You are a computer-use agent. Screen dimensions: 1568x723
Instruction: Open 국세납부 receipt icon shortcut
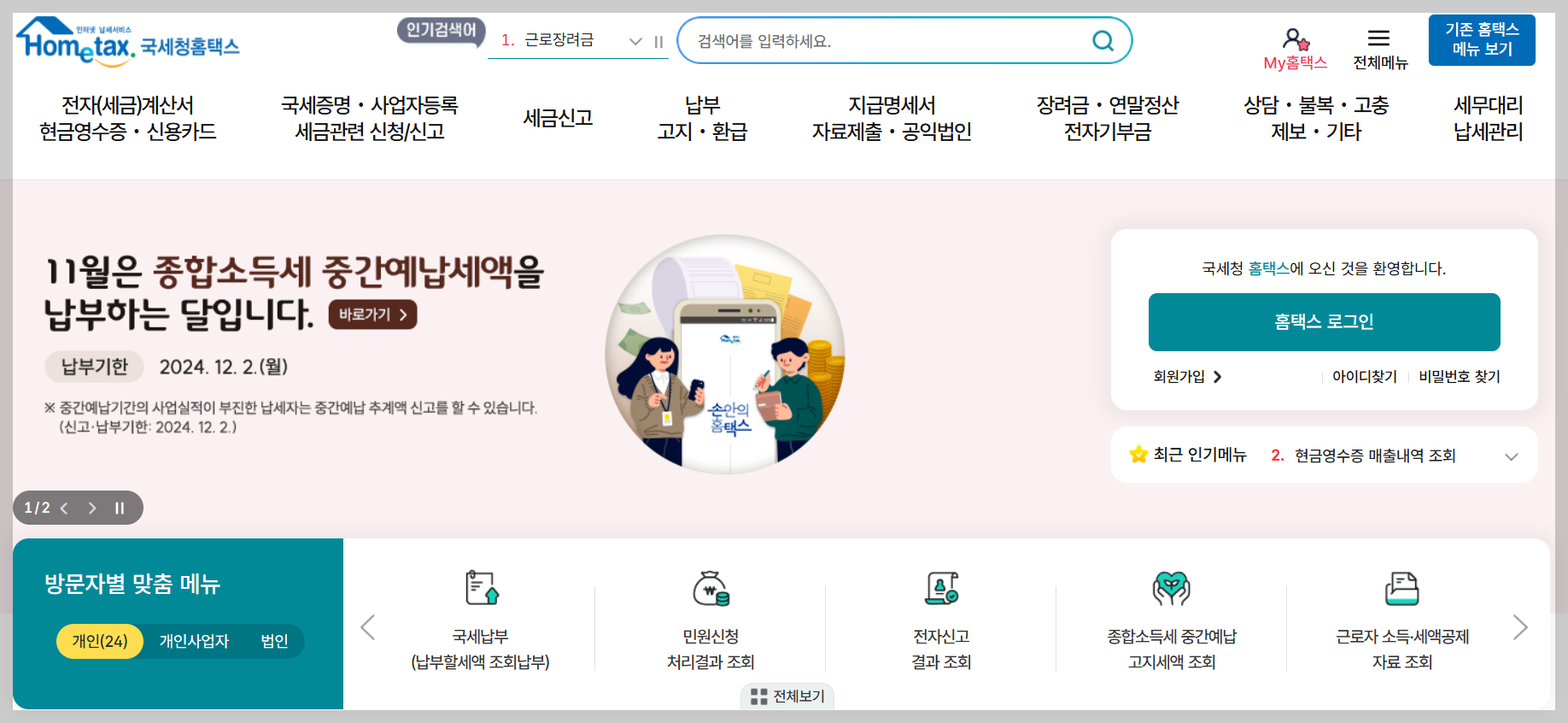[x=482, y=588]
